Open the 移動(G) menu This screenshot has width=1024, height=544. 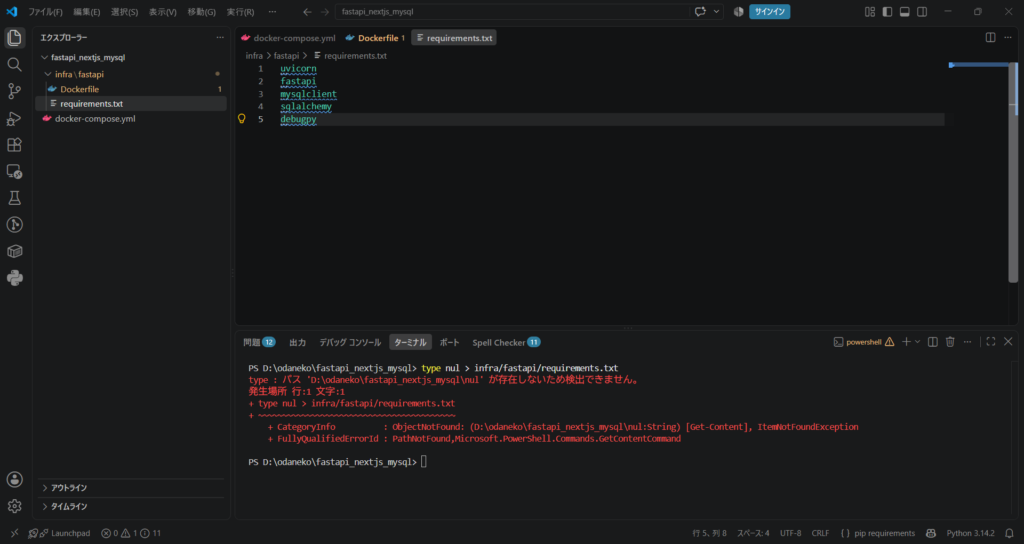[201, 12]
